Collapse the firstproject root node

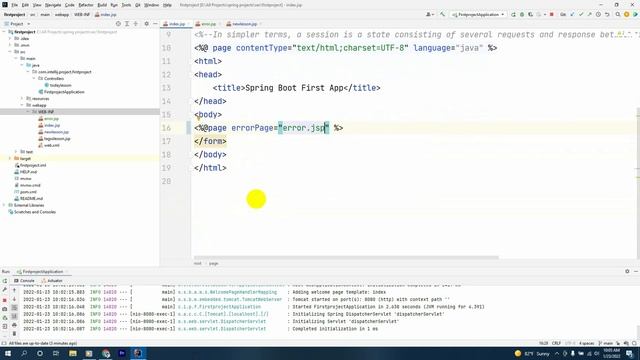[x=4, y=32]
